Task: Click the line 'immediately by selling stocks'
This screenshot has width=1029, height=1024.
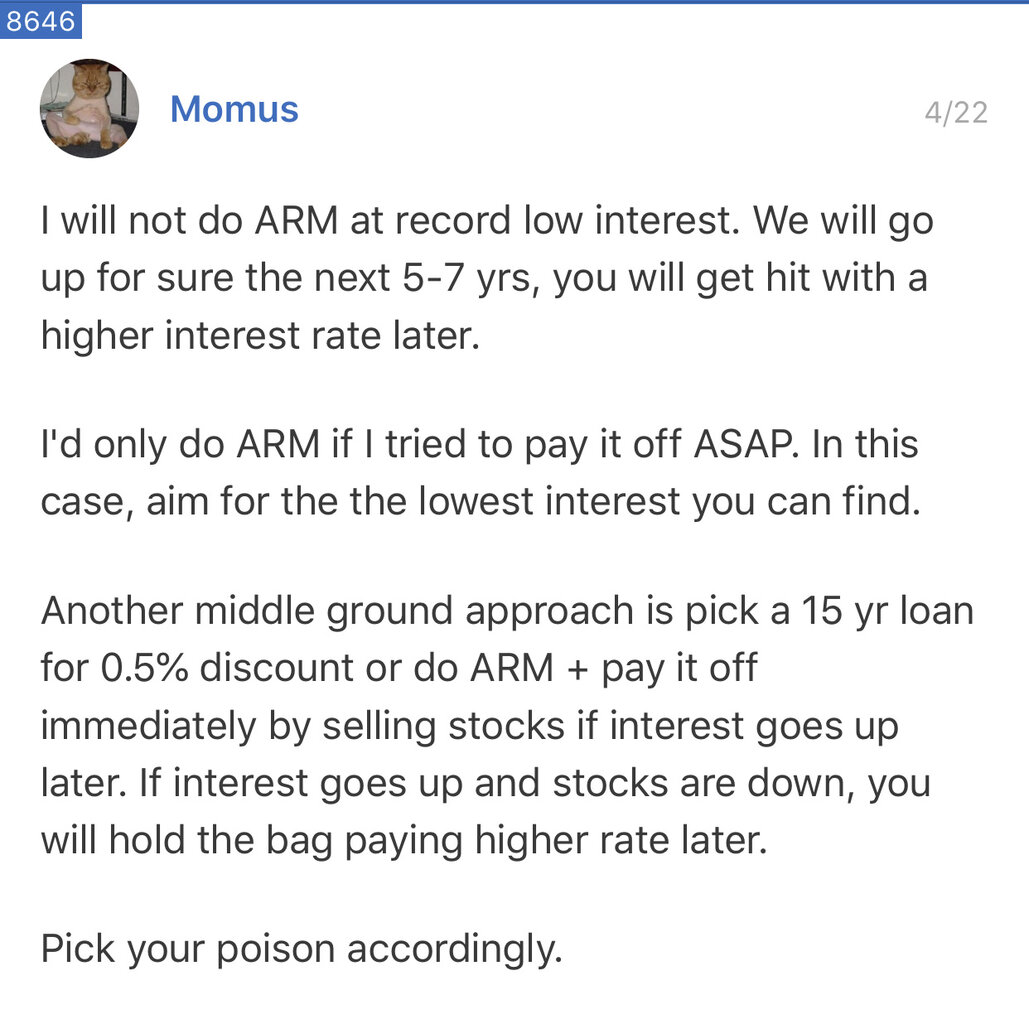Action: pos(470,726)
